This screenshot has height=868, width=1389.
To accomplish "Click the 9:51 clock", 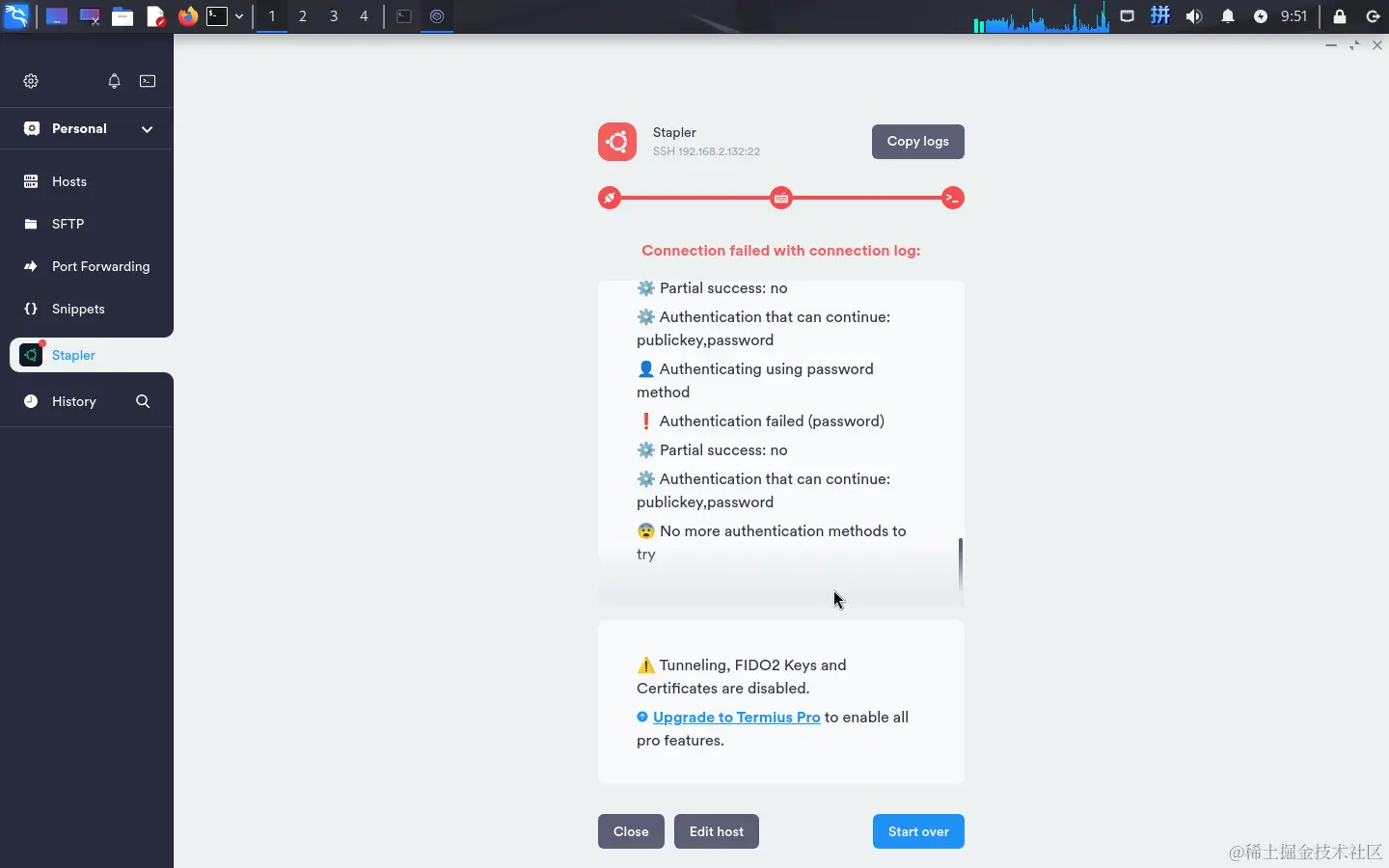I will pyautogui.click(x=1294, y=16).
